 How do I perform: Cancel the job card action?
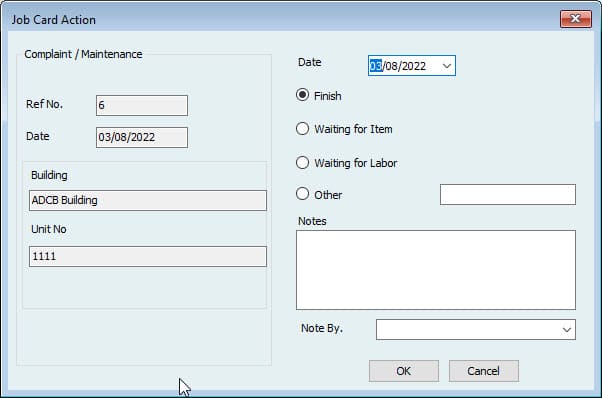point(483,371)
